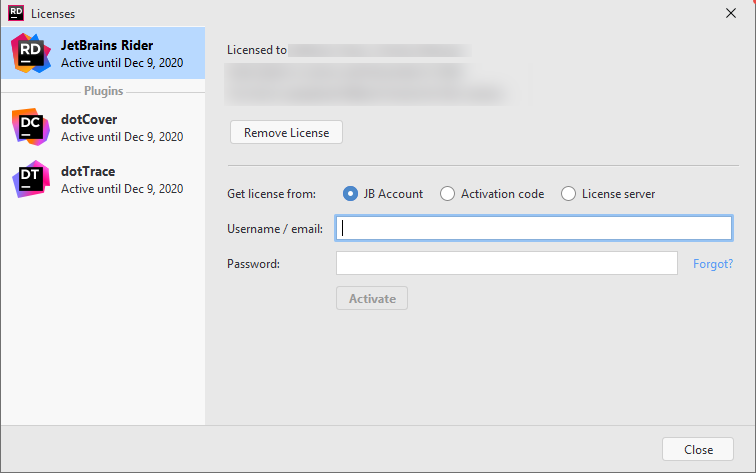Viewport: 756px width, 473px height.
Task: Click Remove License
Action: pyautogui.click(x=286, y=132)
